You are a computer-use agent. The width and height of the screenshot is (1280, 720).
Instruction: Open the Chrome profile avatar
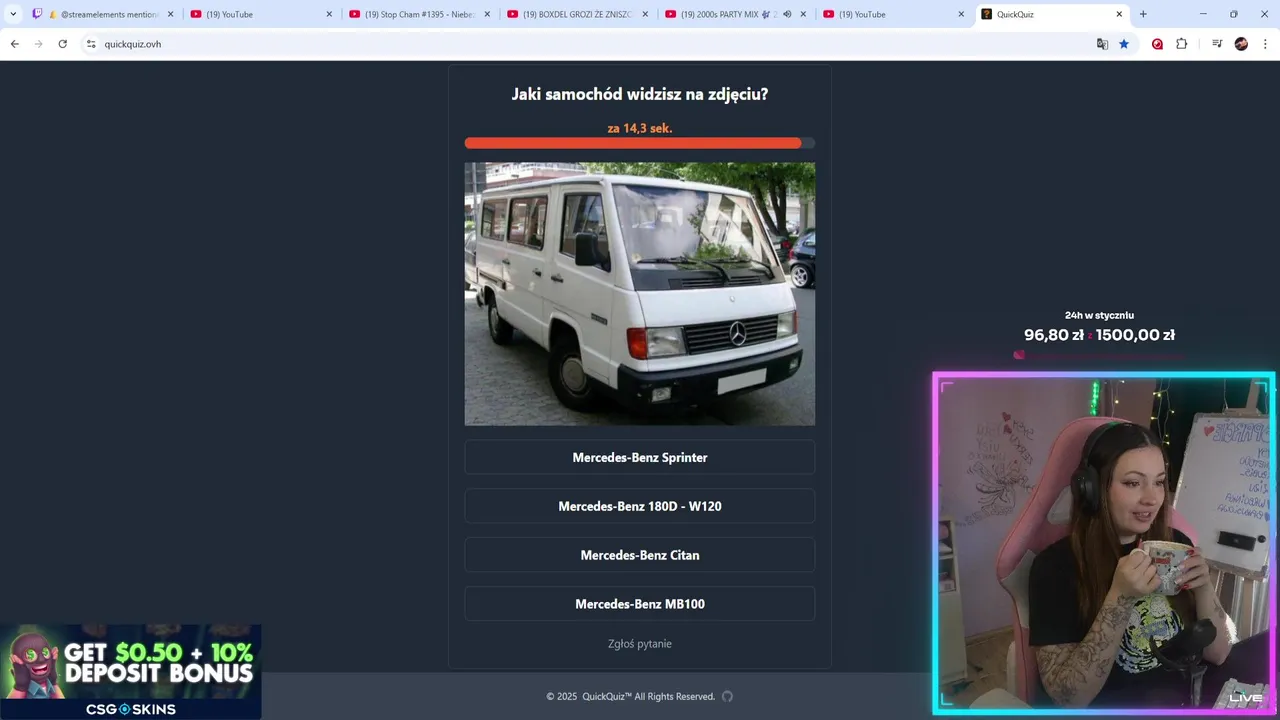click(x=1241, y=44)
